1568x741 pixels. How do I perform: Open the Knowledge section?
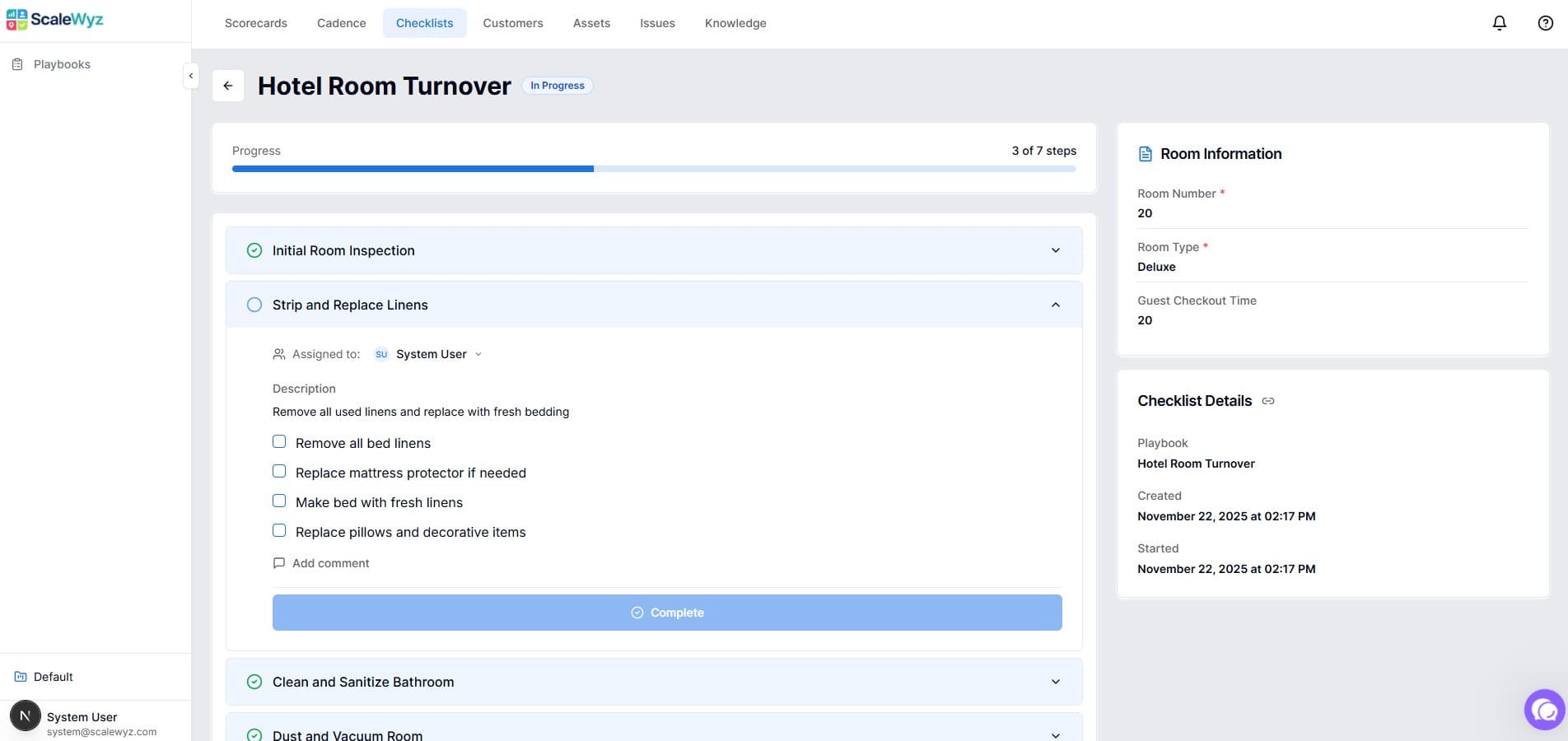tap(735, 23)
